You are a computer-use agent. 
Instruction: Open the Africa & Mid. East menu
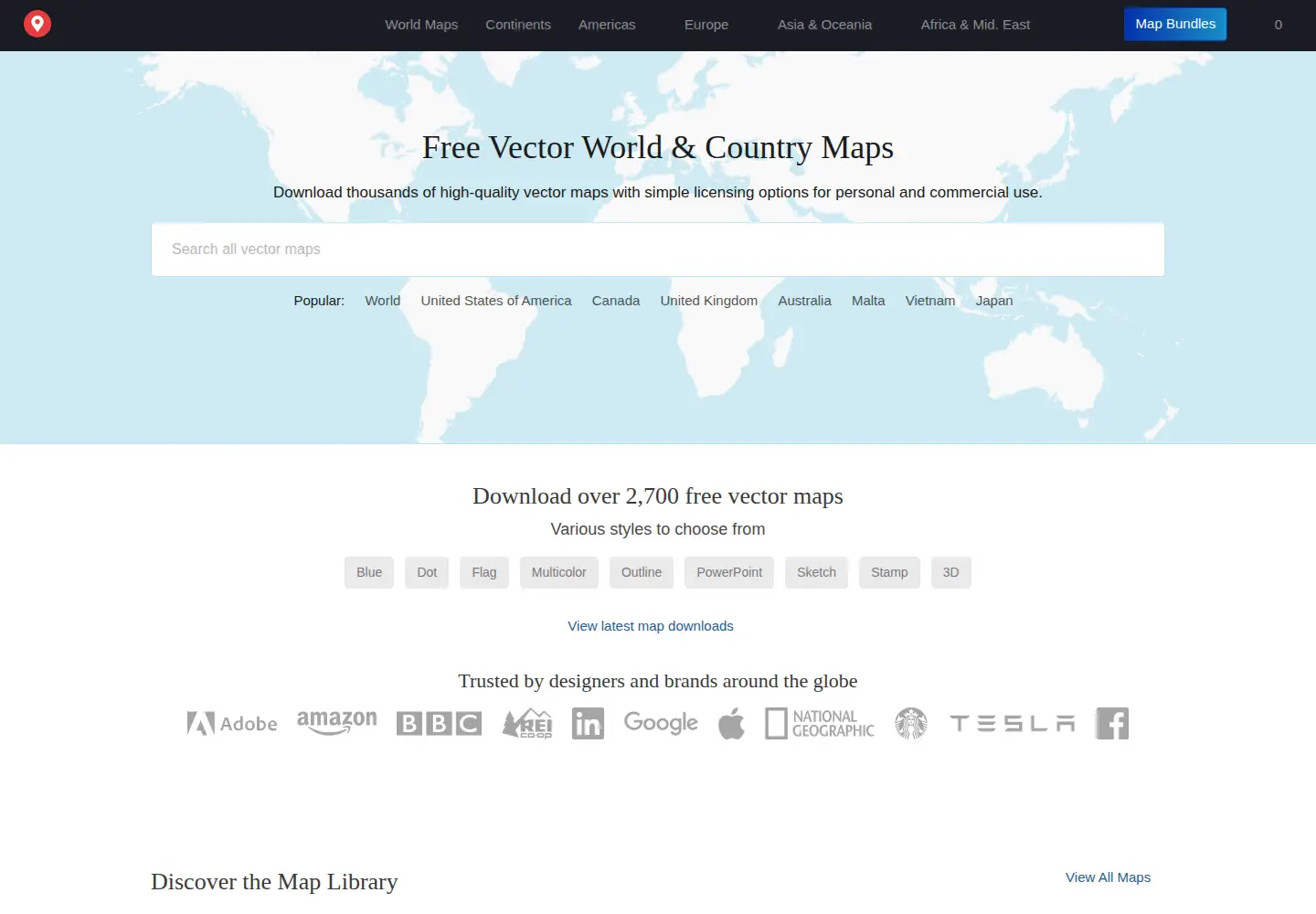pos(975,25)
